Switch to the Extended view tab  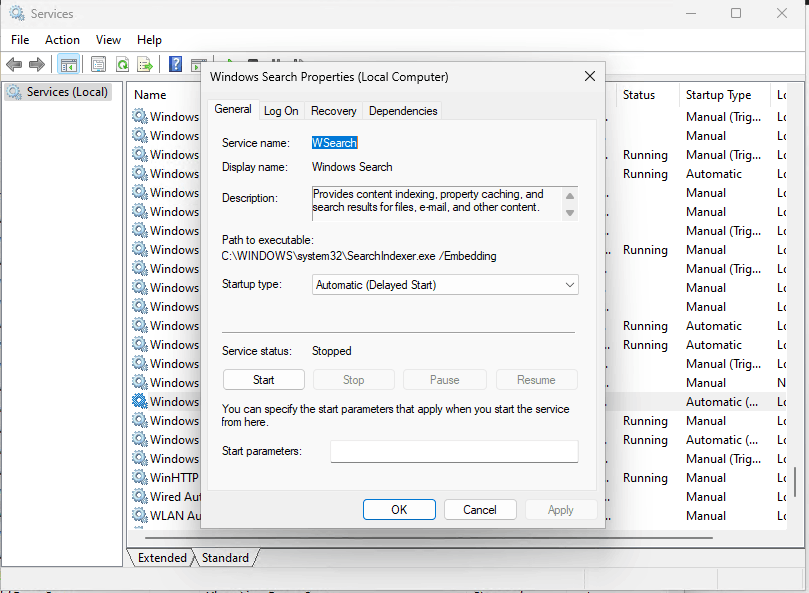tap(162, 558)
